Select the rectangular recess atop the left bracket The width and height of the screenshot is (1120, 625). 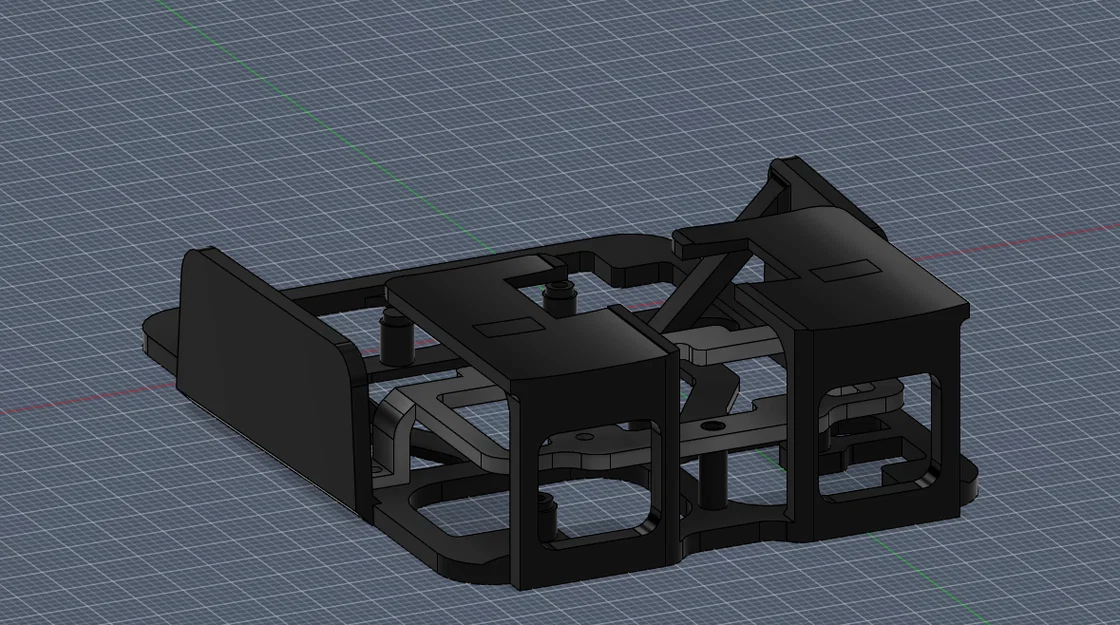click(510, 327)
